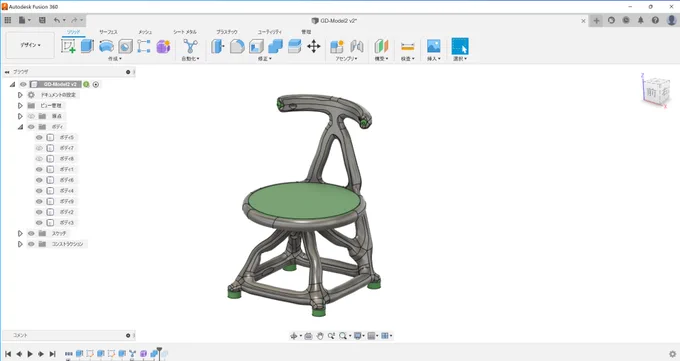
Task: Click the Save icon
Action: (42, 20)
